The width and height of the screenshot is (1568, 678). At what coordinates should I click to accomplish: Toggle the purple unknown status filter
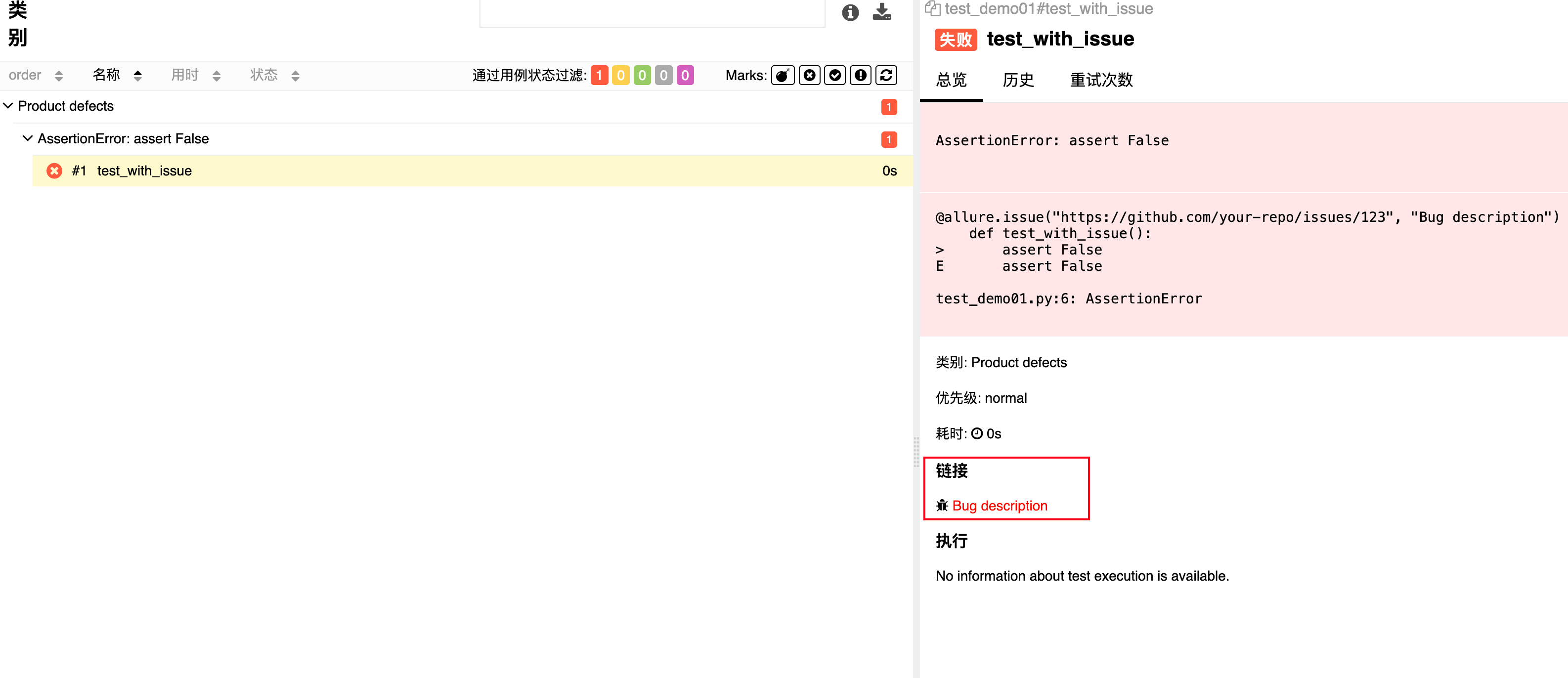click(x=685, y=76)
